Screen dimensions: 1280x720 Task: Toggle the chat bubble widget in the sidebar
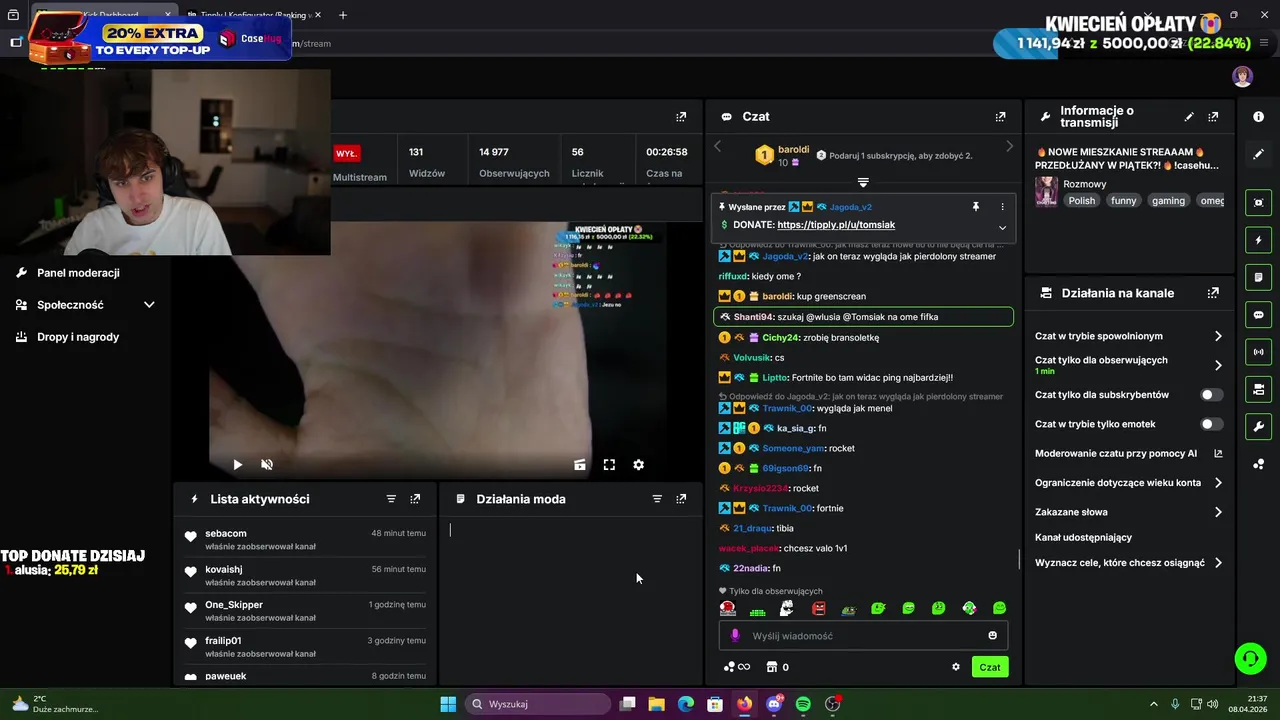click(x=1258, y=315)
